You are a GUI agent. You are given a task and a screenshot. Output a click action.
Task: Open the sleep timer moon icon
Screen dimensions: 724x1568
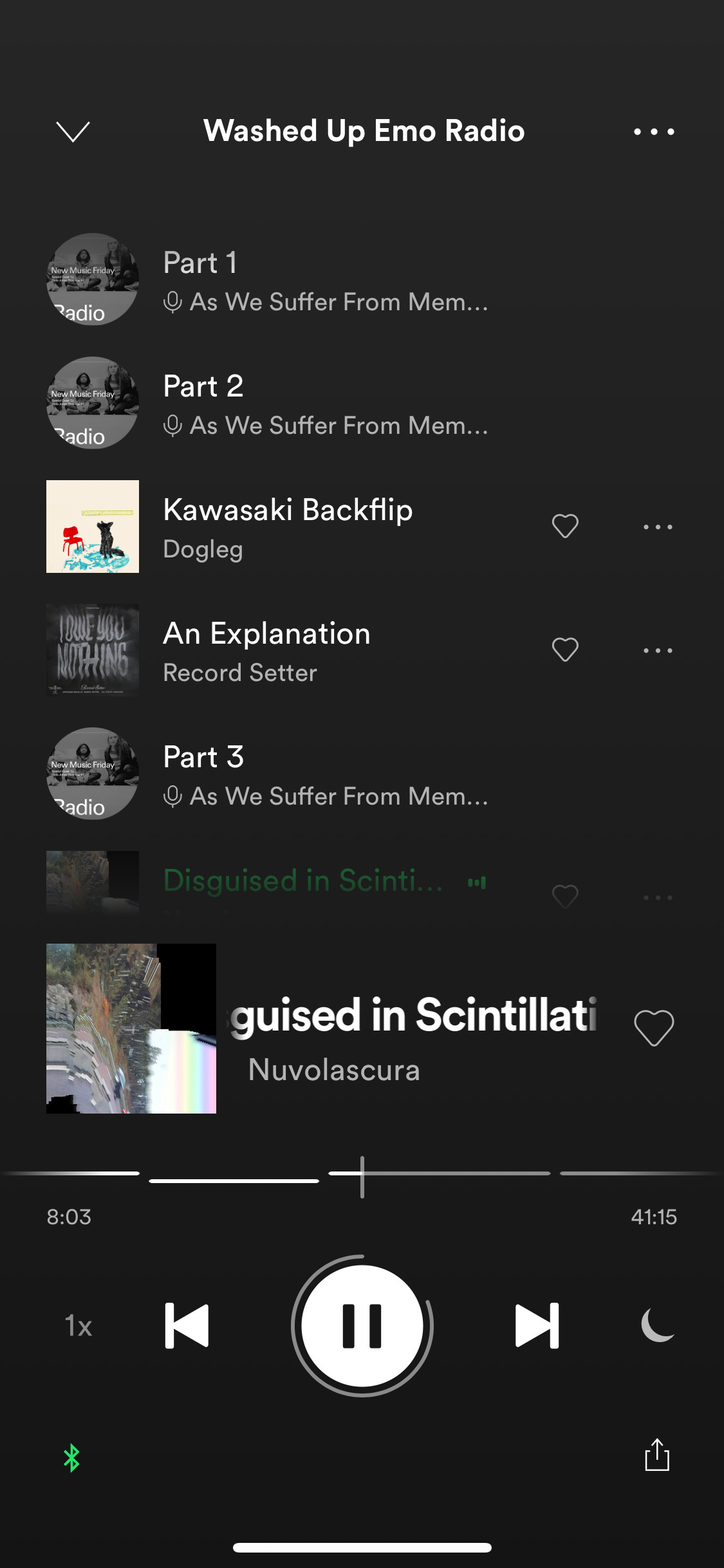point(658,1325)
